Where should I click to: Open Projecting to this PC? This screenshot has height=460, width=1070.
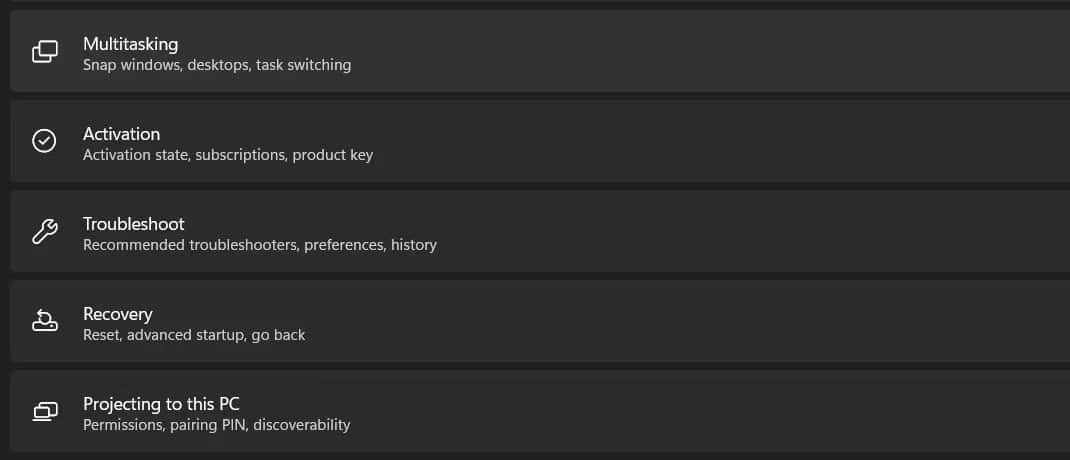coord(540,411)
